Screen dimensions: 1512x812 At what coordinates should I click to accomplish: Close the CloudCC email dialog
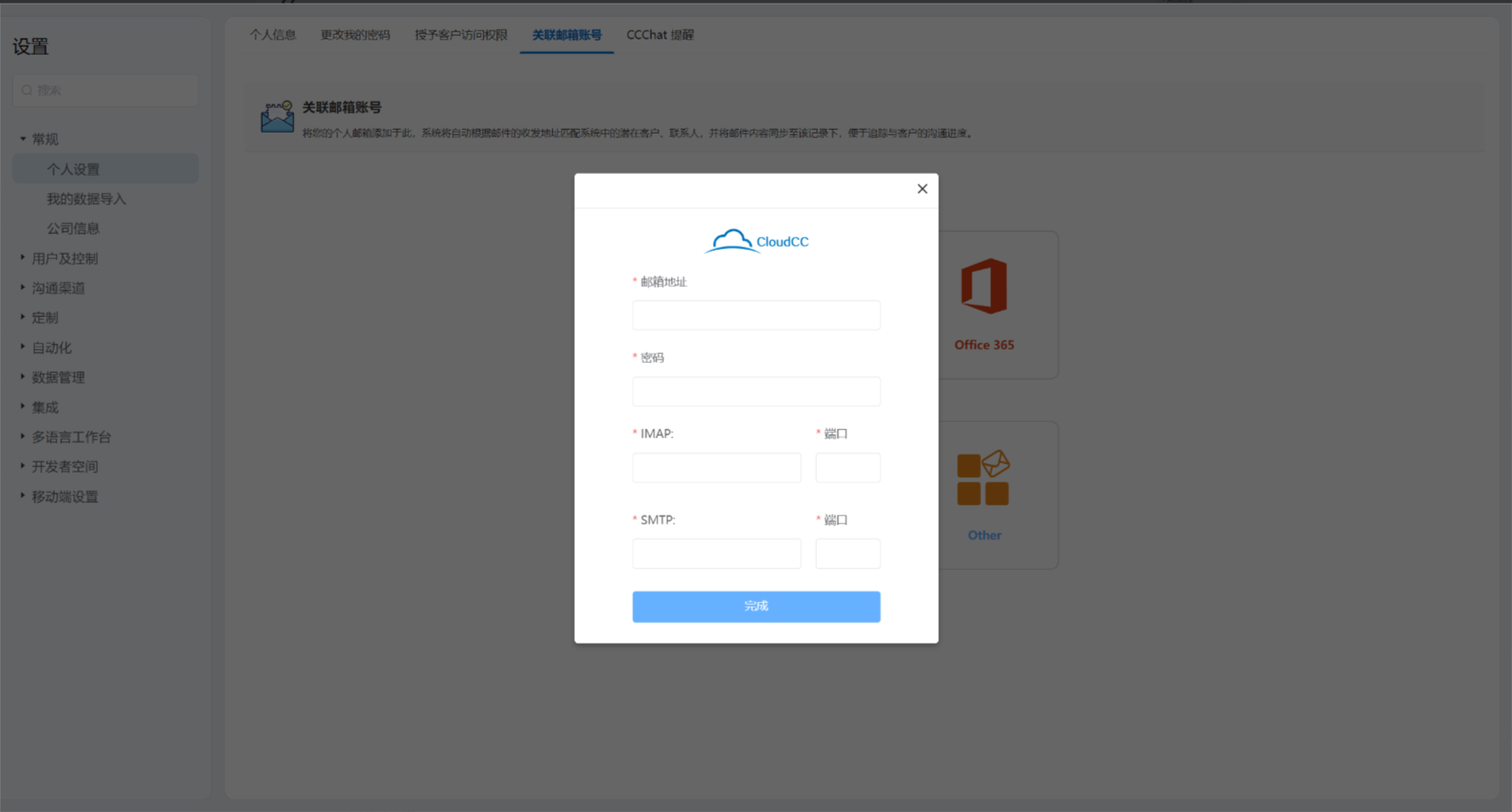coord(922,189)
